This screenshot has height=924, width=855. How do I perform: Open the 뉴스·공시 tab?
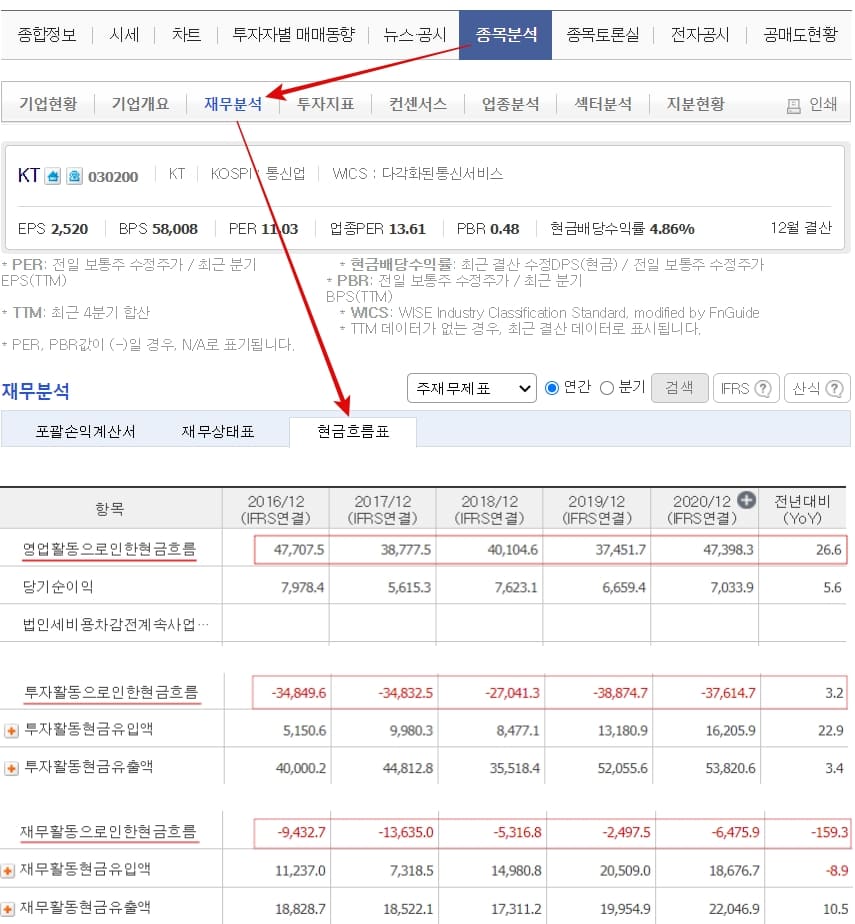[x=415, y=35]
